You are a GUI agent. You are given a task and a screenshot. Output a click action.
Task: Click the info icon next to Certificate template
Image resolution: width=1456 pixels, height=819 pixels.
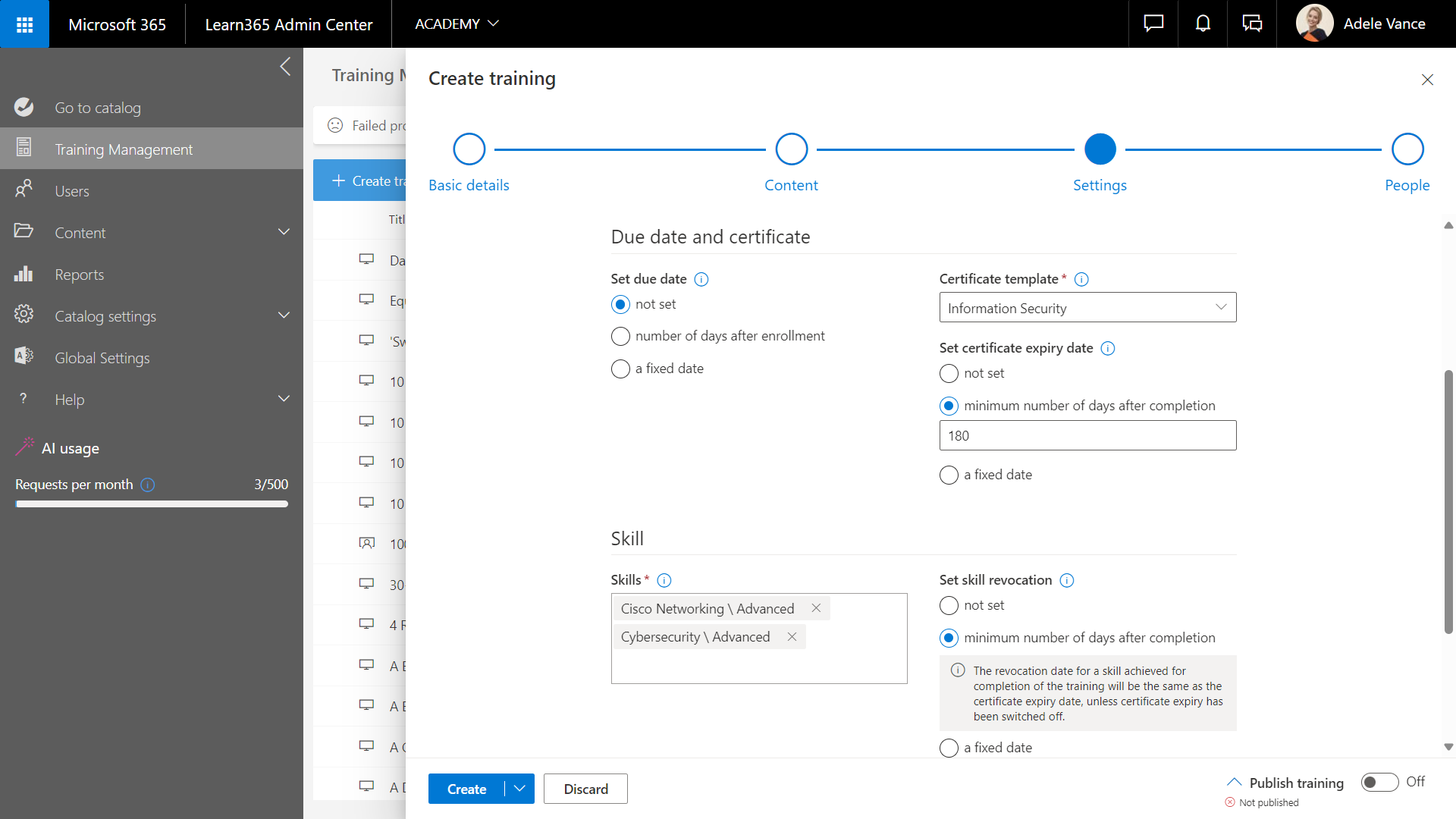pyautogui.click(x=1082, y=280)
